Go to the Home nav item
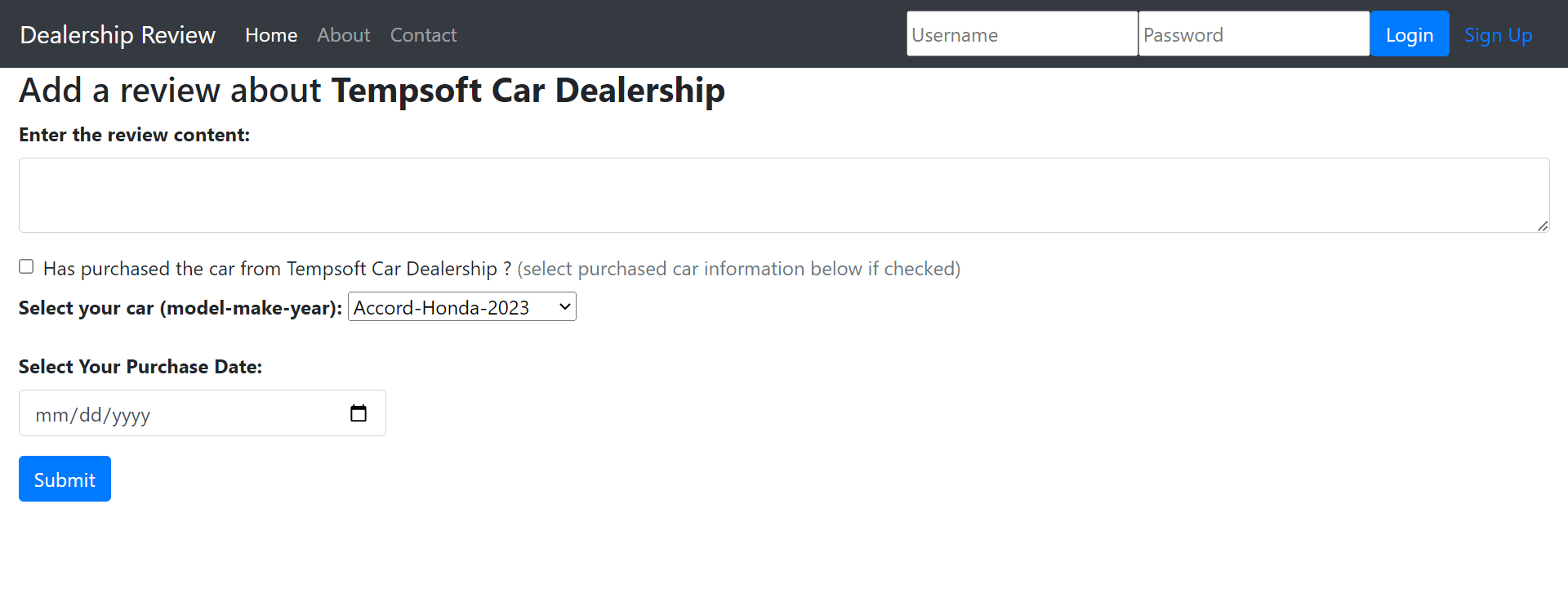 pyautogui.click(x=271, y=35)
